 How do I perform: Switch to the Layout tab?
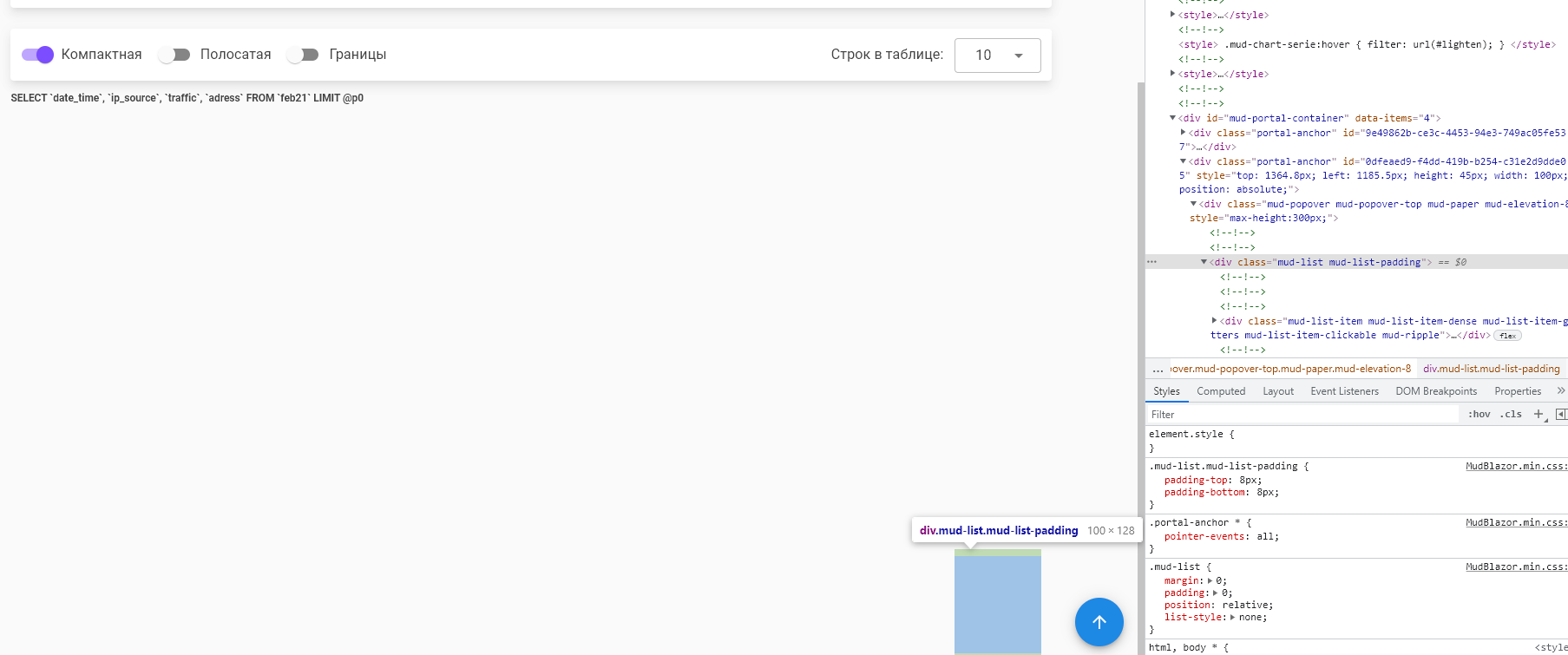coord(1278,391)
